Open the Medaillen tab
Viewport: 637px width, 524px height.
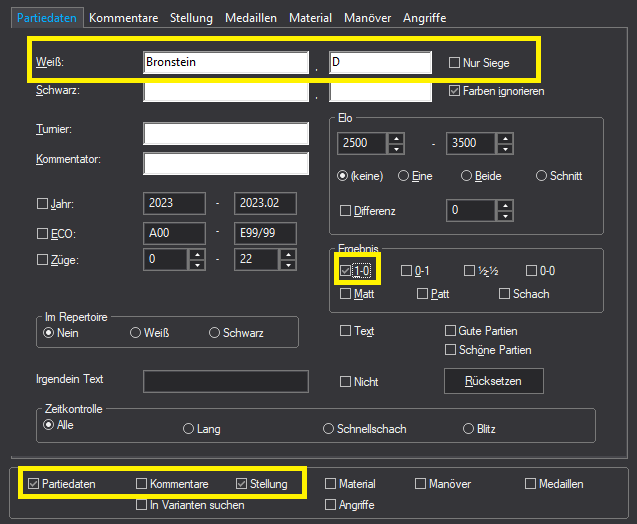[249, 18]
